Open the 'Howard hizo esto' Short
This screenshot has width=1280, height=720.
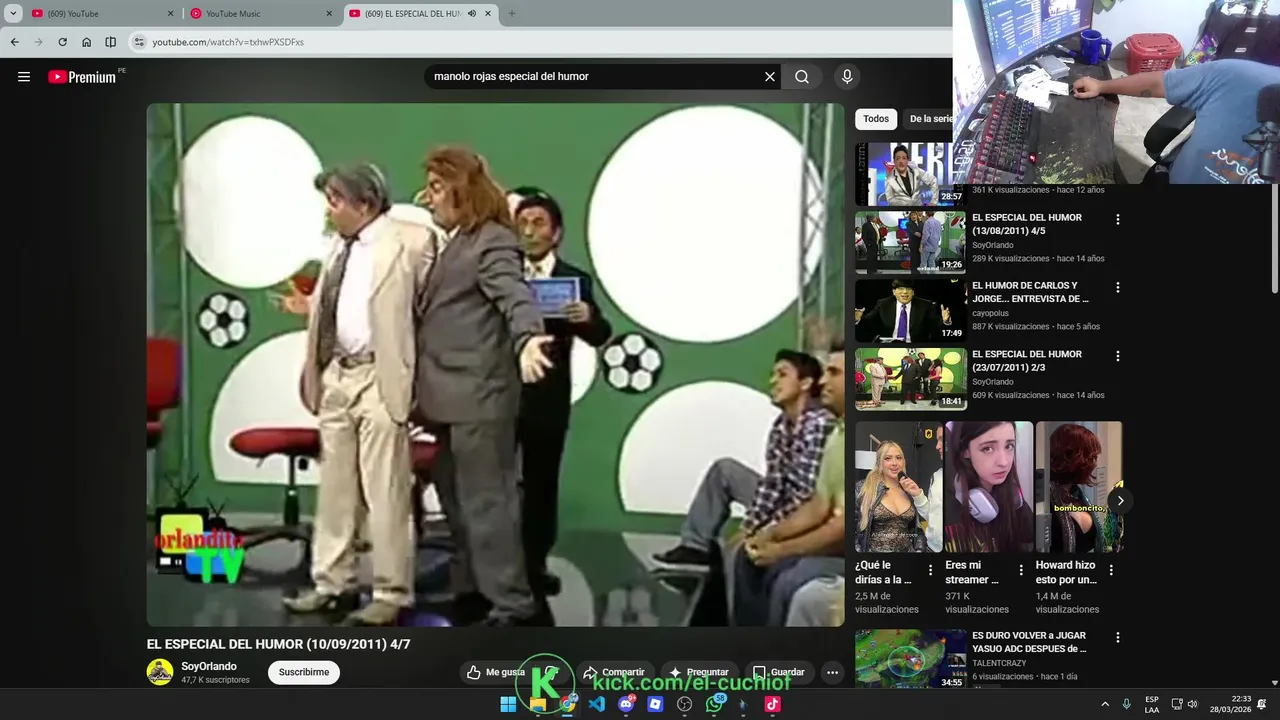tap(1079, 487)
